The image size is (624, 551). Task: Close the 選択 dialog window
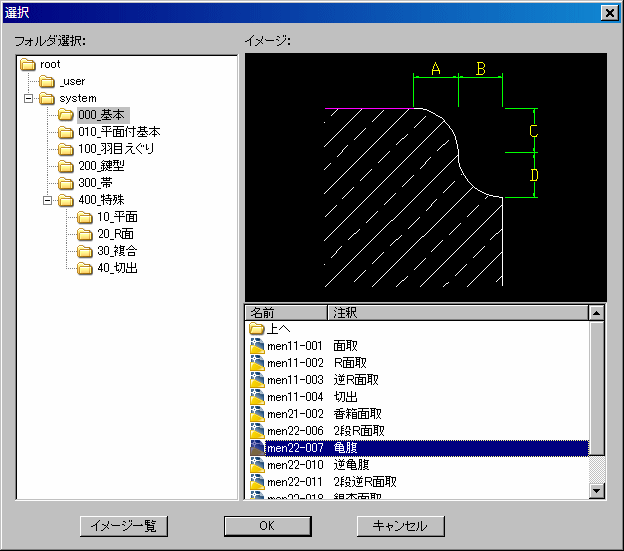pyautogui.click(x=610, y=13)
